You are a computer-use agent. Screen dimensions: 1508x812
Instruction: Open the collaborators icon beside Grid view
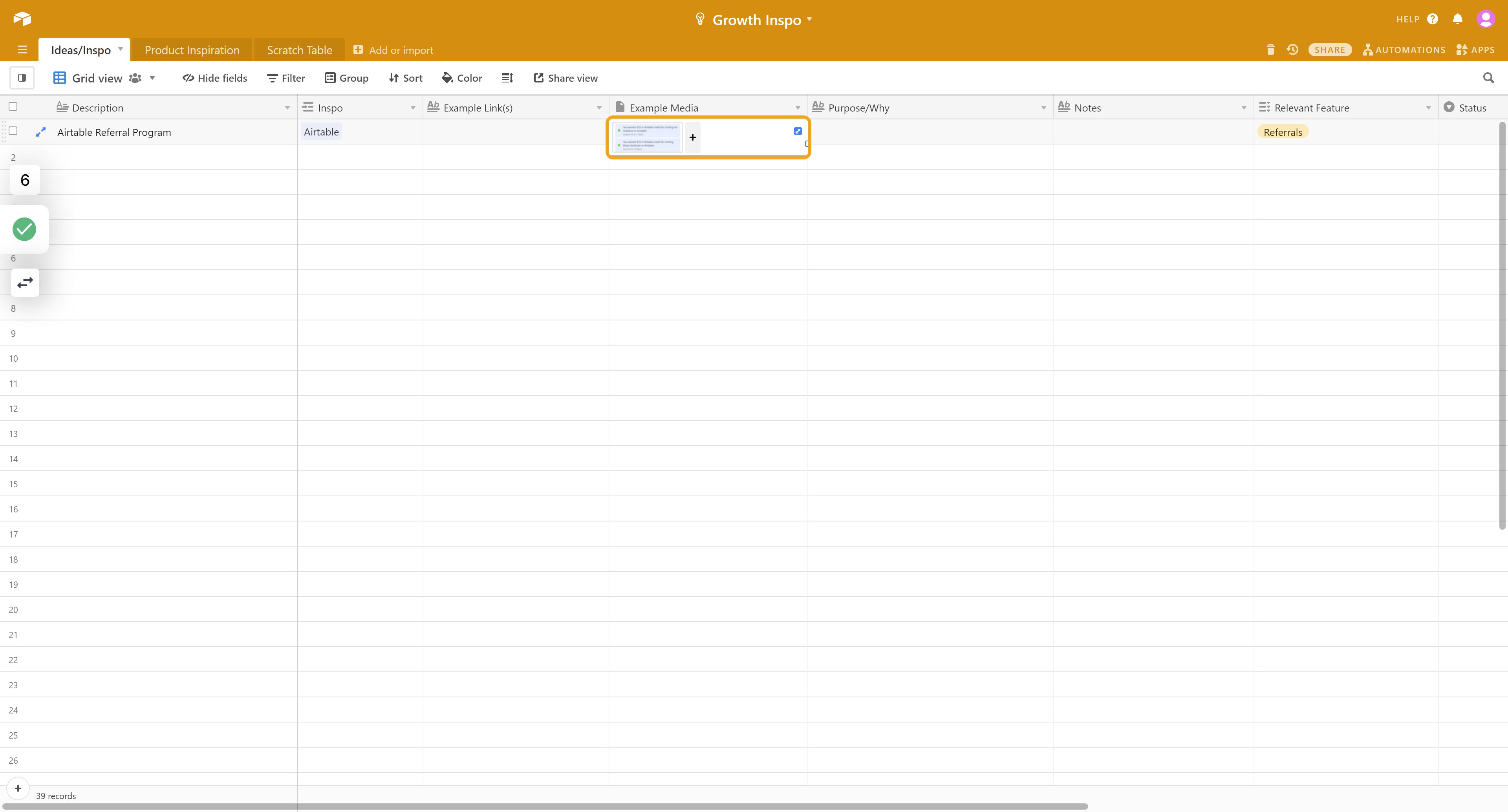click(x=135, y=78)
